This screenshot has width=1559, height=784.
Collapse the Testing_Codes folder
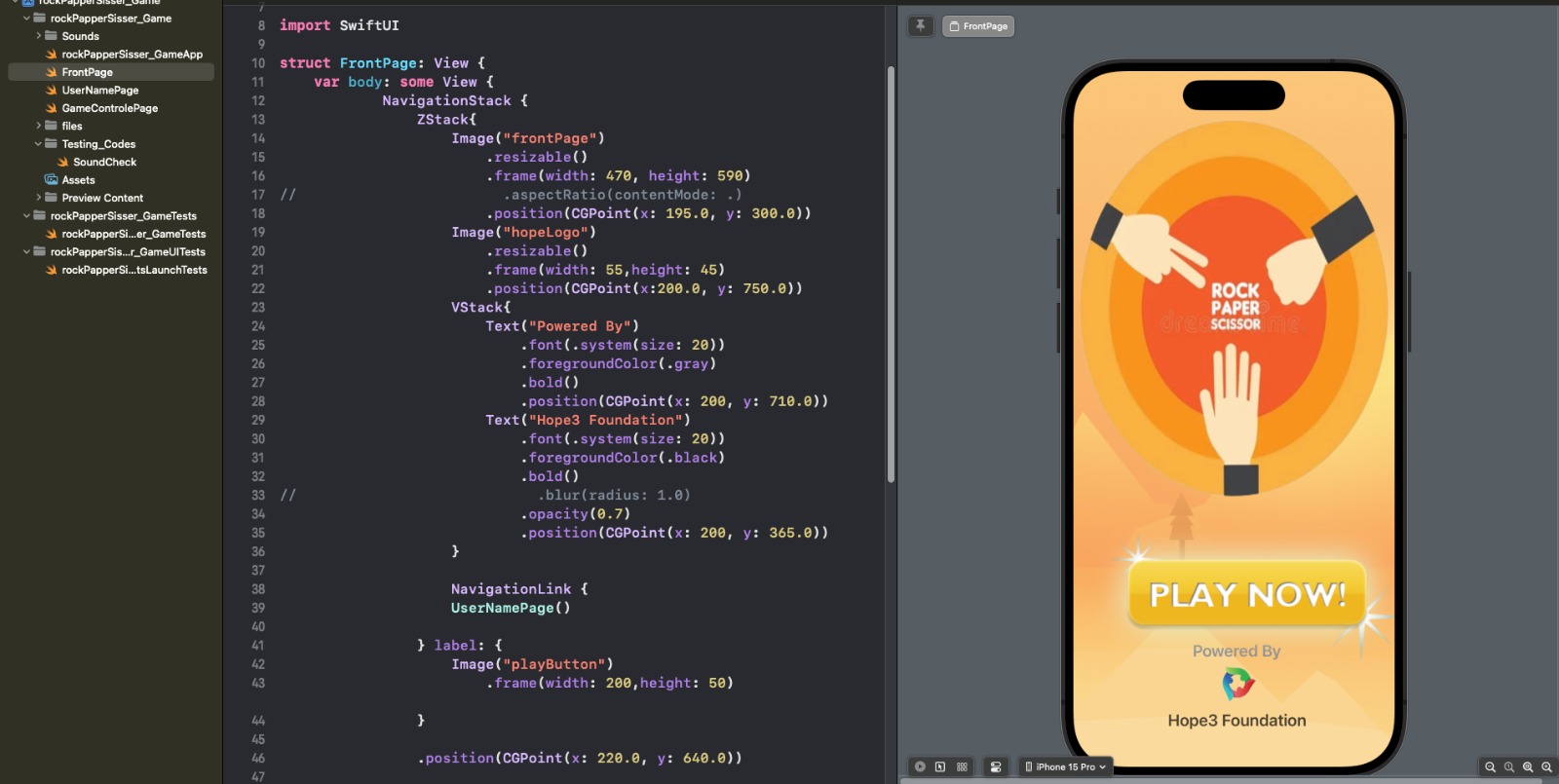39,144
